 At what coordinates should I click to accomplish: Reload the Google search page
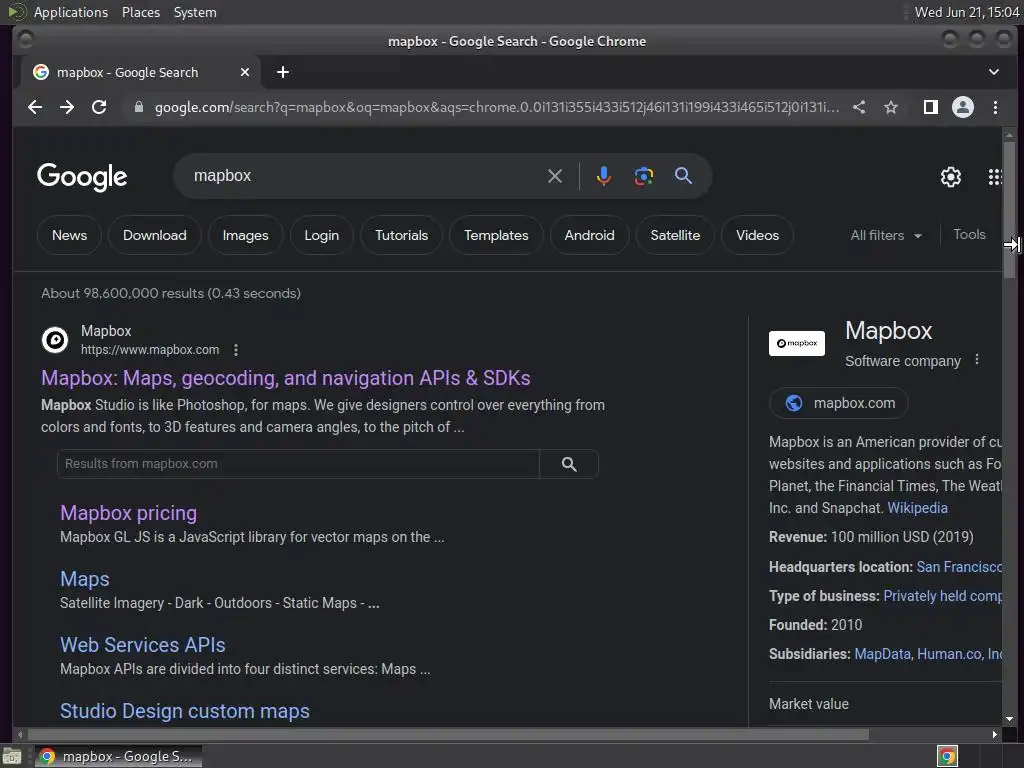tap(99, 107)
